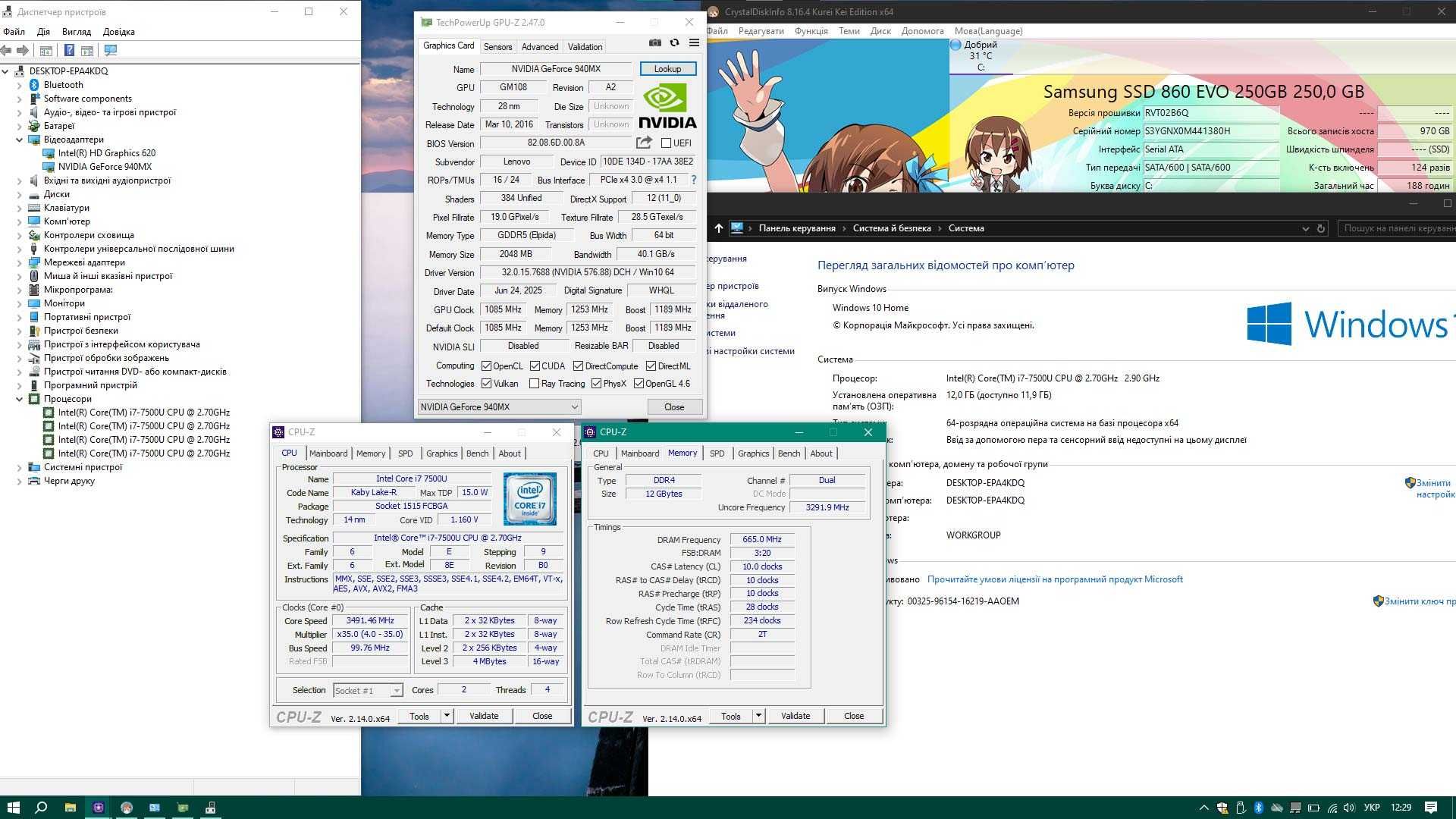Click the Bluetooth device category icon
Screen dimensions: 1456x819
tap(34, 85)
